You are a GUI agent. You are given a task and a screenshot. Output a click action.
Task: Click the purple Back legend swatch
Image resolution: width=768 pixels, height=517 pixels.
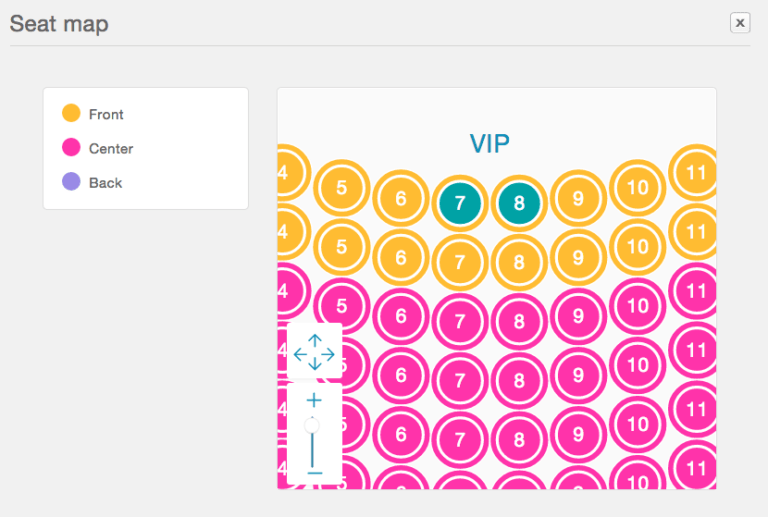[x=71, y=182]
